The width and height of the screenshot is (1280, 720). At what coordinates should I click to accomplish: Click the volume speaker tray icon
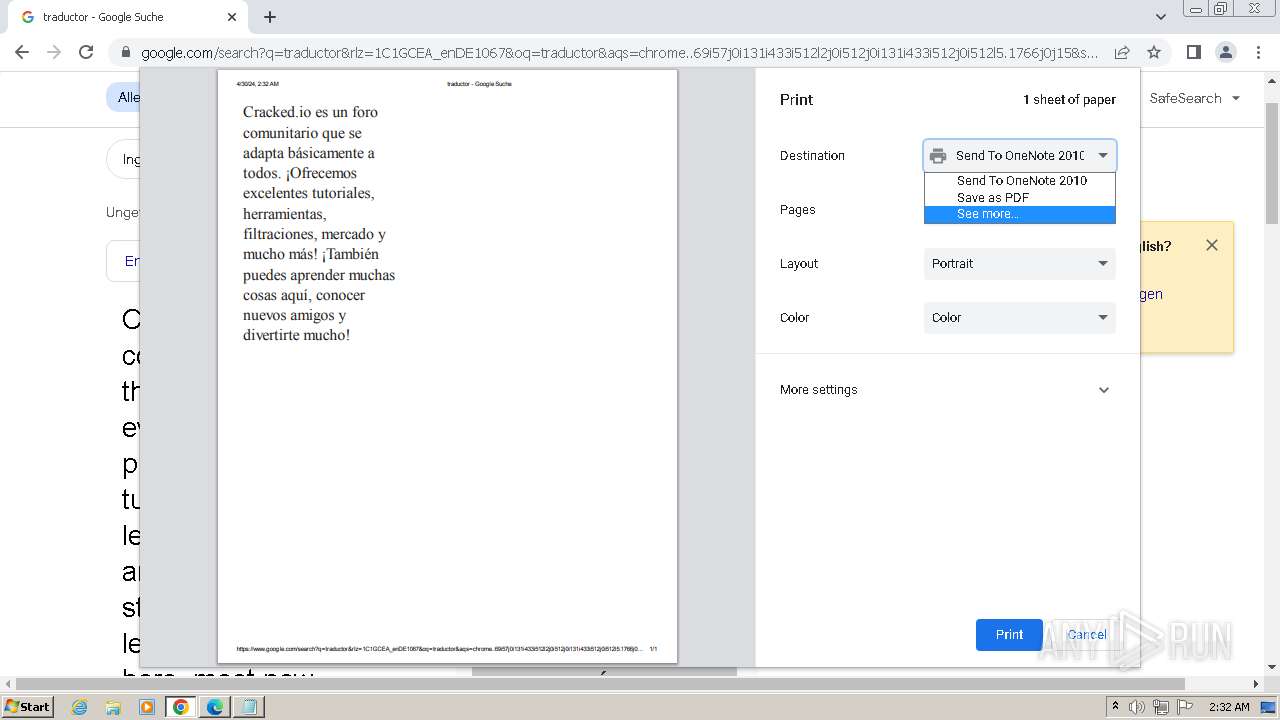1137,707
